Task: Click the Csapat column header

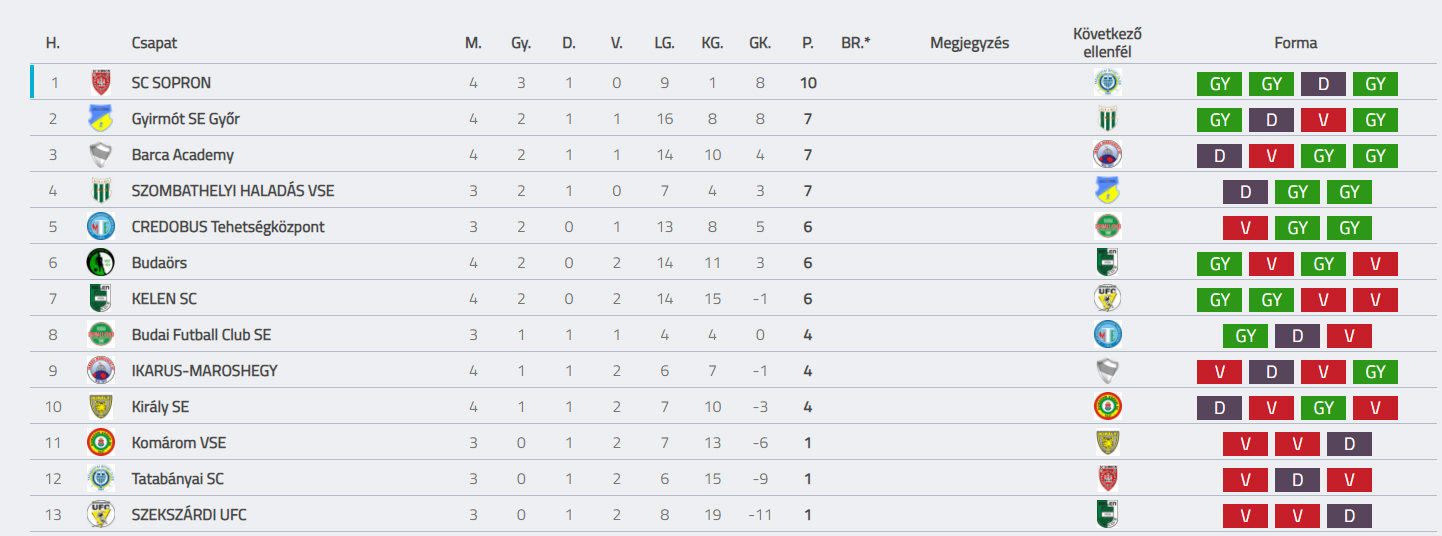Action: coord(154,43)
